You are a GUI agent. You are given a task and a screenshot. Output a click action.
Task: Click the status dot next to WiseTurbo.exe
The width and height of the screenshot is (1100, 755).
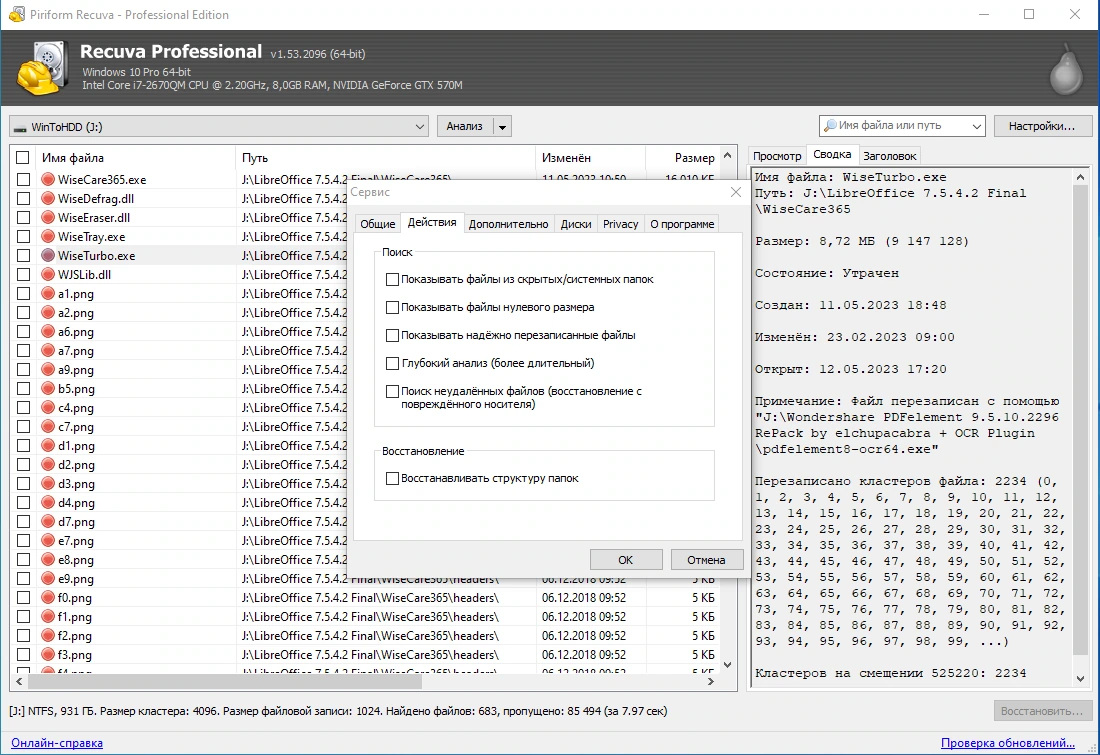pyautogui.click(x=48, y=255)
